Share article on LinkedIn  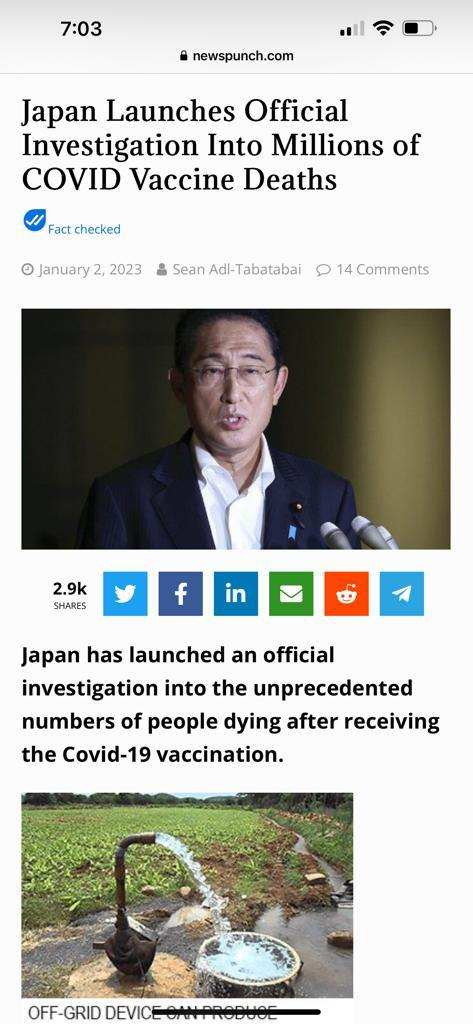point(236,594)
